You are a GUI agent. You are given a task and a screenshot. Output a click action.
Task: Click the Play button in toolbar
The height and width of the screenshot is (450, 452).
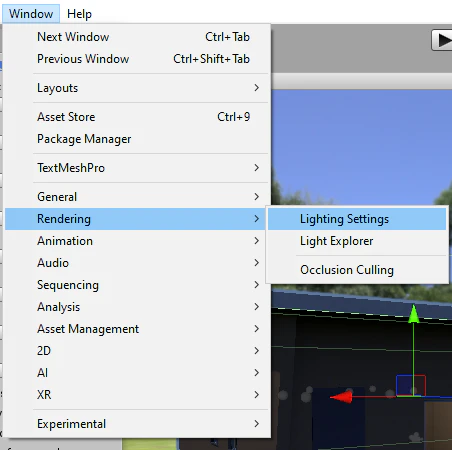tap(442, 40)
